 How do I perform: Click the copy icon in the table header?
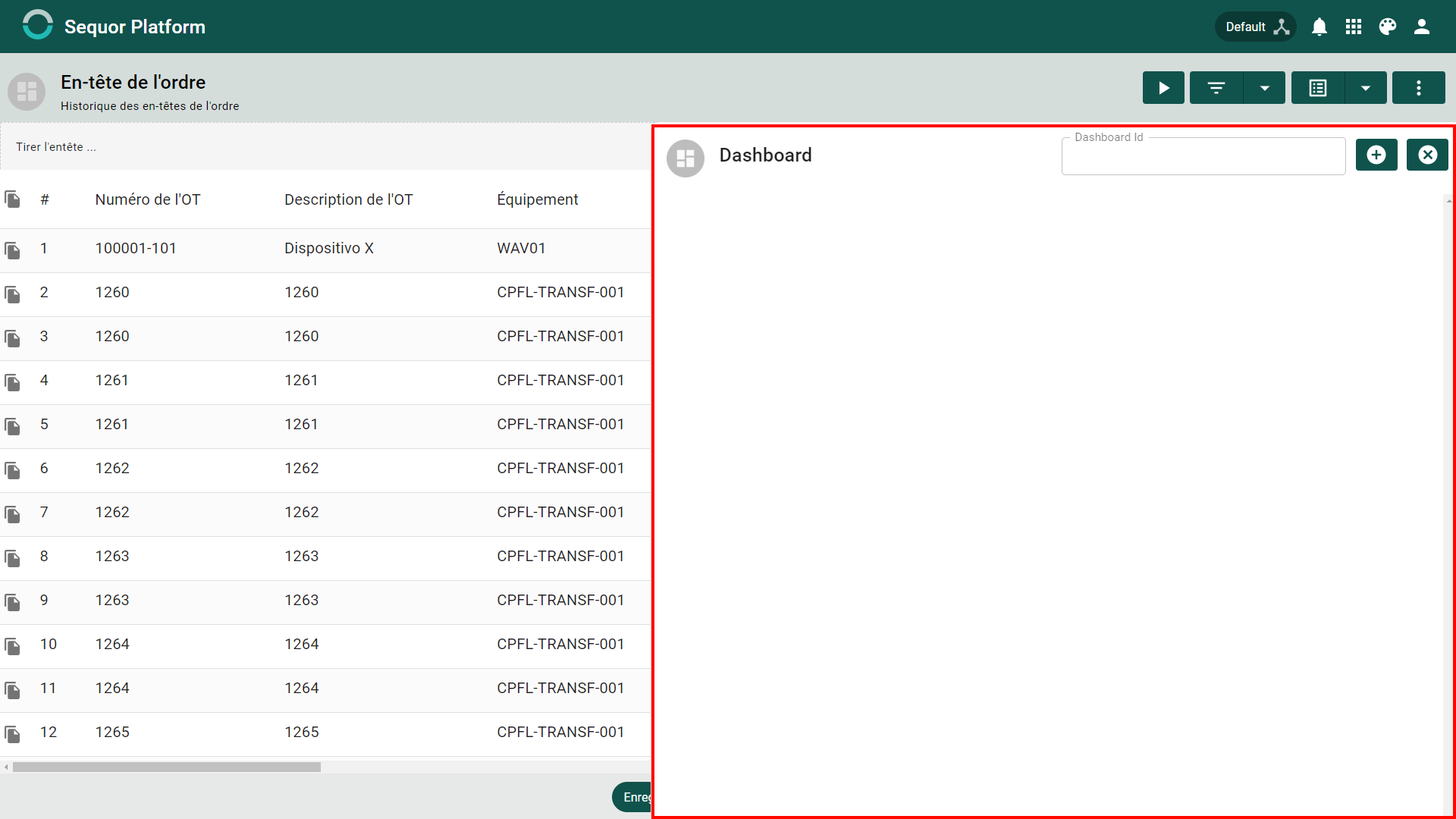(x=13, y=199)
